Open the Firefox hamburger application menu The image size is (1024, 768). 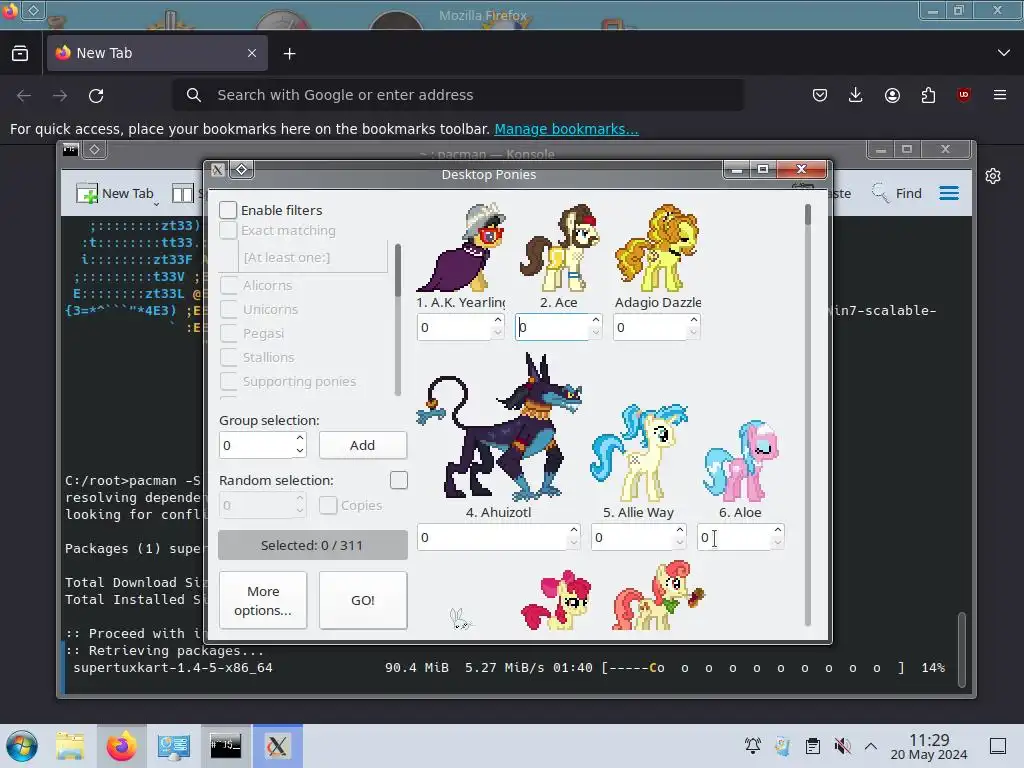(1000, 95)
